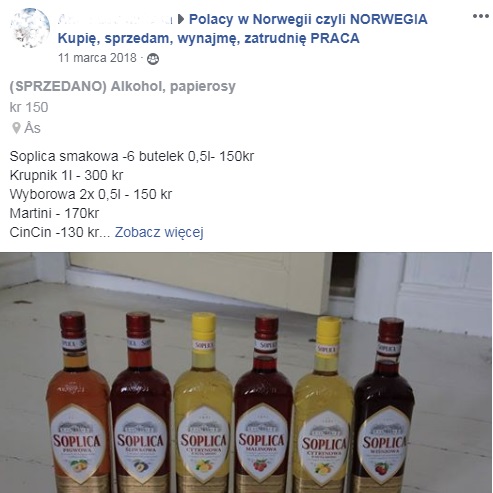Click the kr 150 price text
The image size is (493, 493).
(x=29, y=107)
